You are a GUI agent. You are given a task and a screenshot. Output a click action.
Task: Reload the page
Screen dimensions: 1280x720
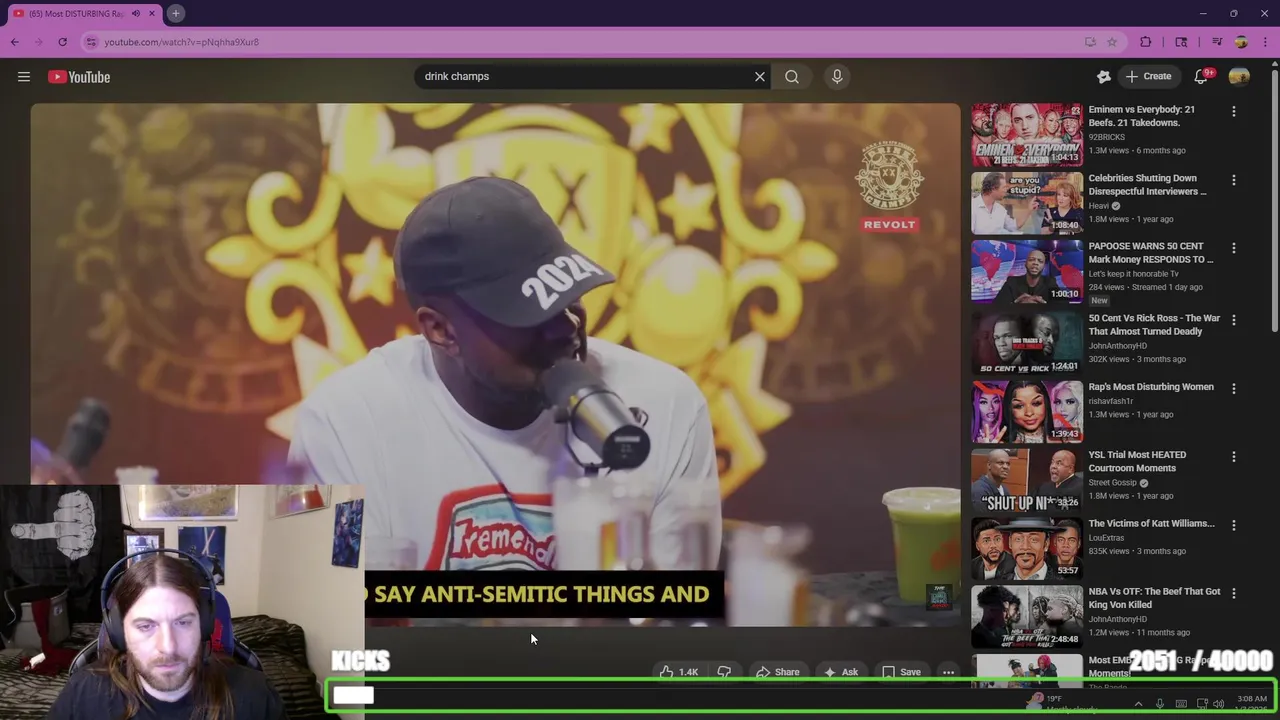click(62, 42)
